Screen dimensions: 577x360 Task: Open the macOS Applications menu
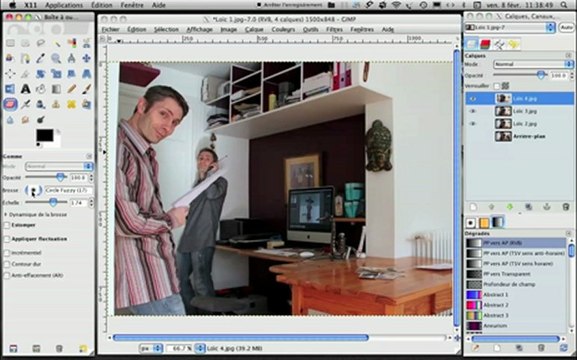64,5
